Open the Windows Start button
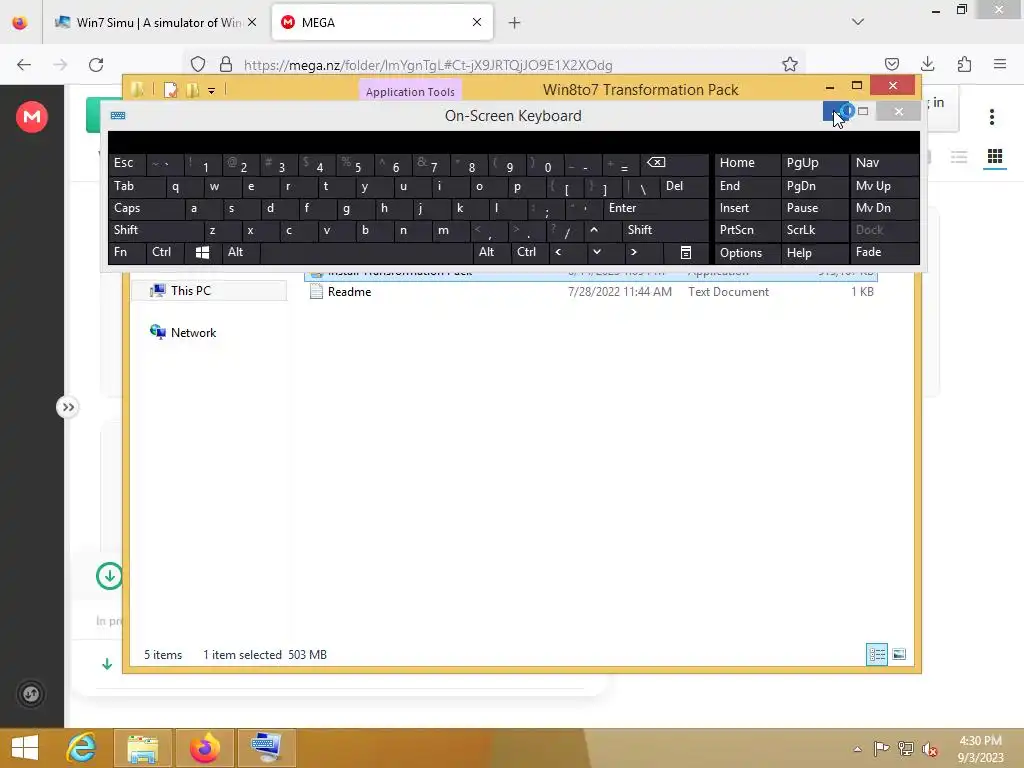 tap(25, 748)
